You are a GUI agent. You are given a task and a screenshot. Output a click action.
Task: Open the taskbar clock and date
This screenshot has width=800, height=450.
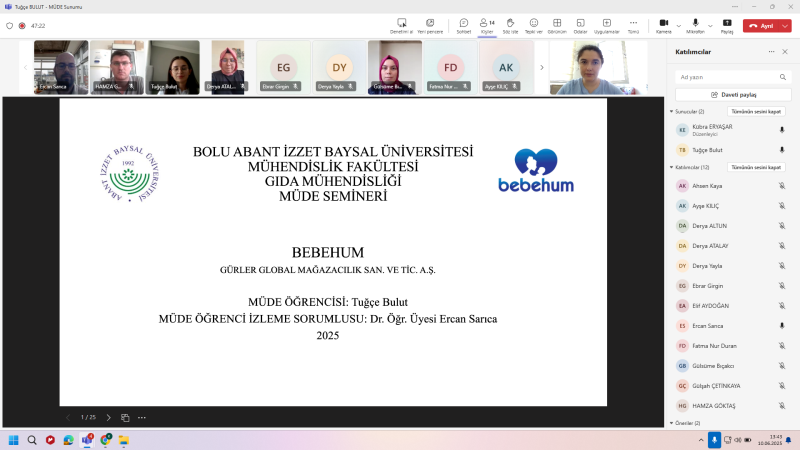(769, 440)
